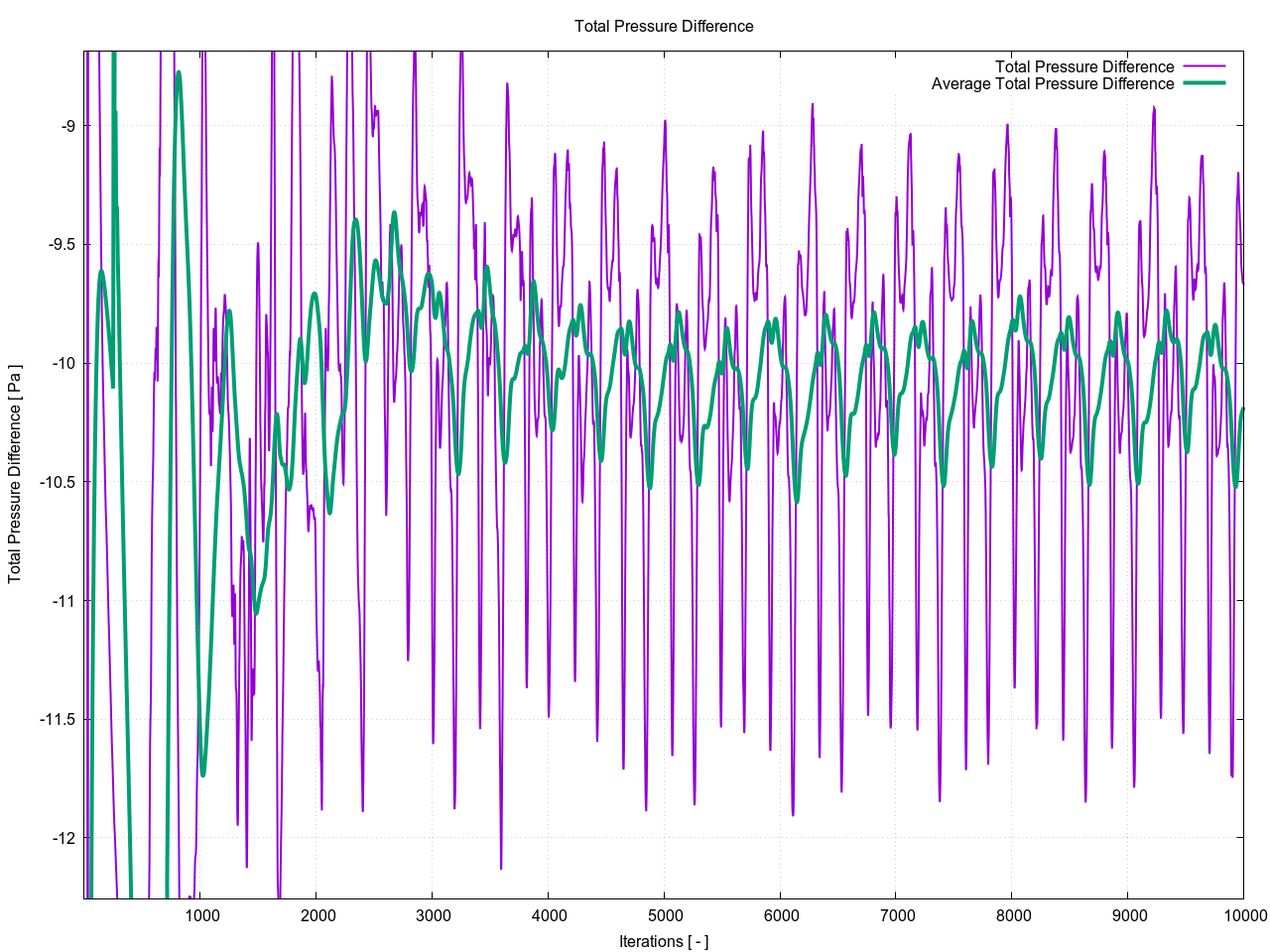The width and height of the screenshot is (1270, 952).
Task: Click the -11.5 tick label on y-axis
Action: pos(58,719)
